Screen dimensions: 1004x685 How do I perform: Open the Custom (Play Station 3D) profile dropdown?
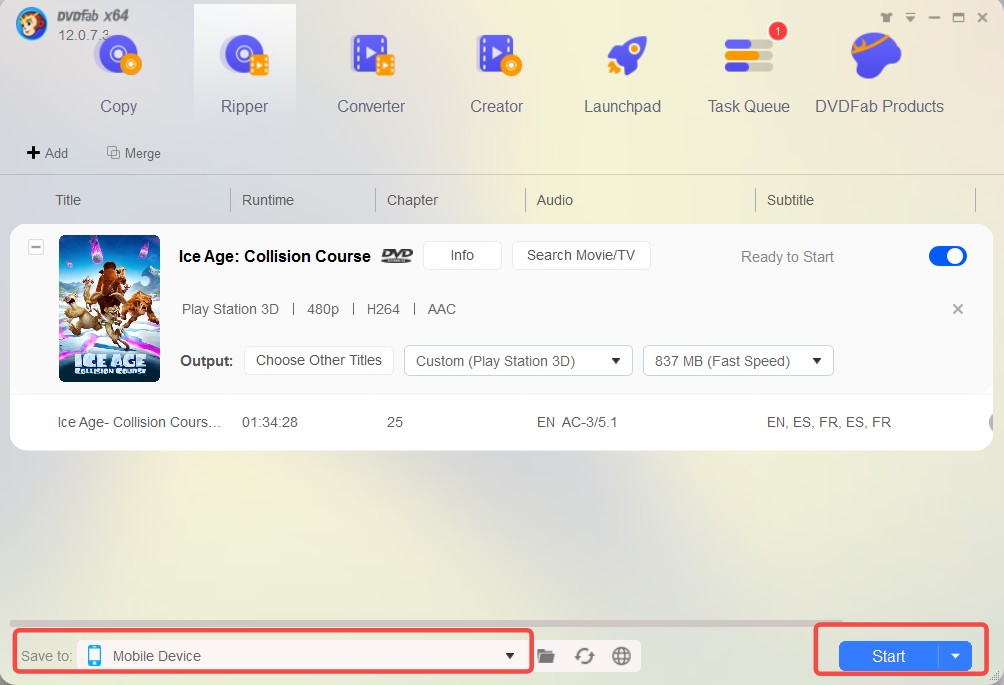(518, 361)
